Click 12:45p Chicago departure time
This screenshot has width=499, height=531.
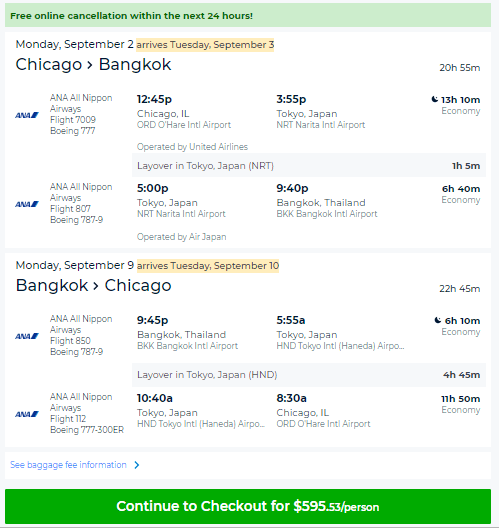(154, 99)
